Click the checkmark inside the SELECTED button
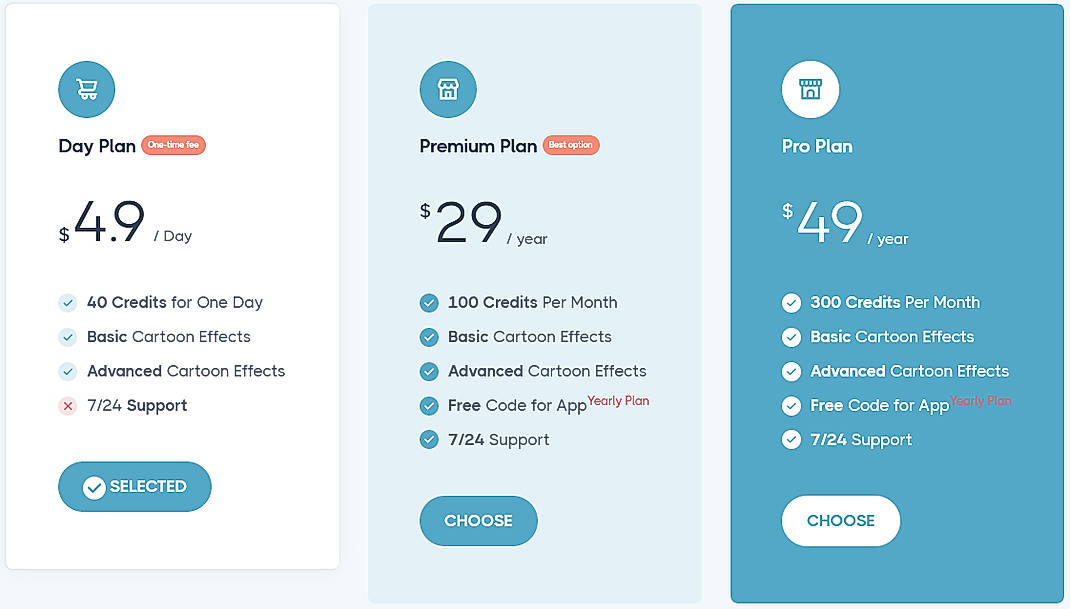Screen dimensions: 1070x609 click(x=95, y=487)
